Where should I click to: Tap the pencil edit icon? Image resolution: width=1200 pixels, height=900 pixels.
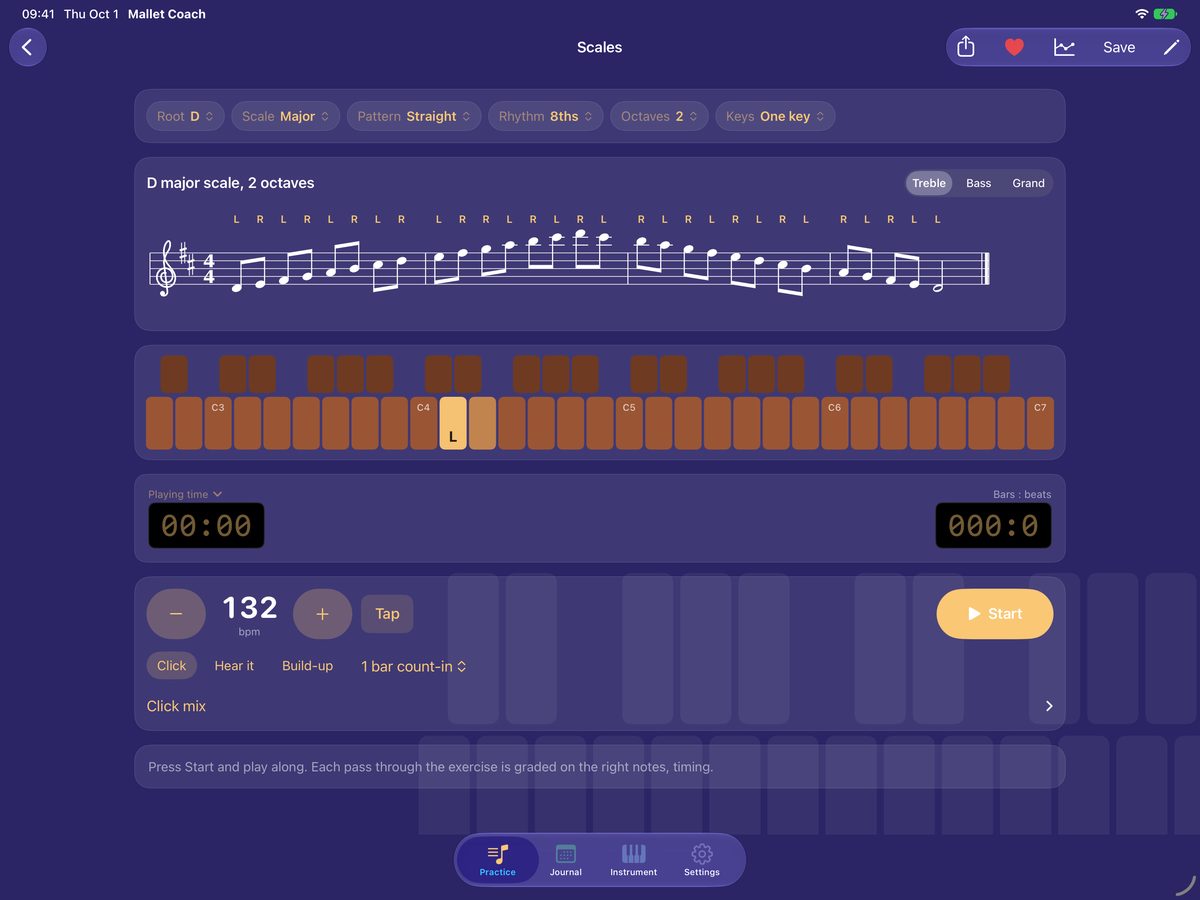(1171, 47)
